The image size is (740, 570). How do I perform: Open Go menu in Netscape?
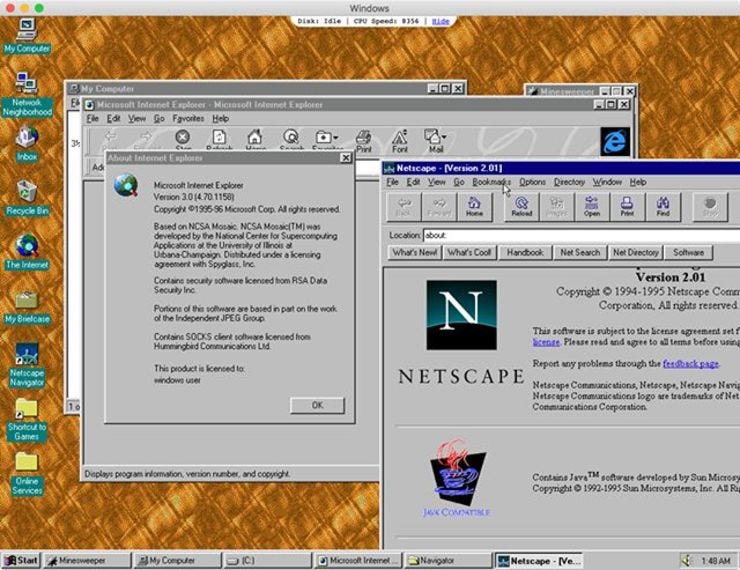459,182
